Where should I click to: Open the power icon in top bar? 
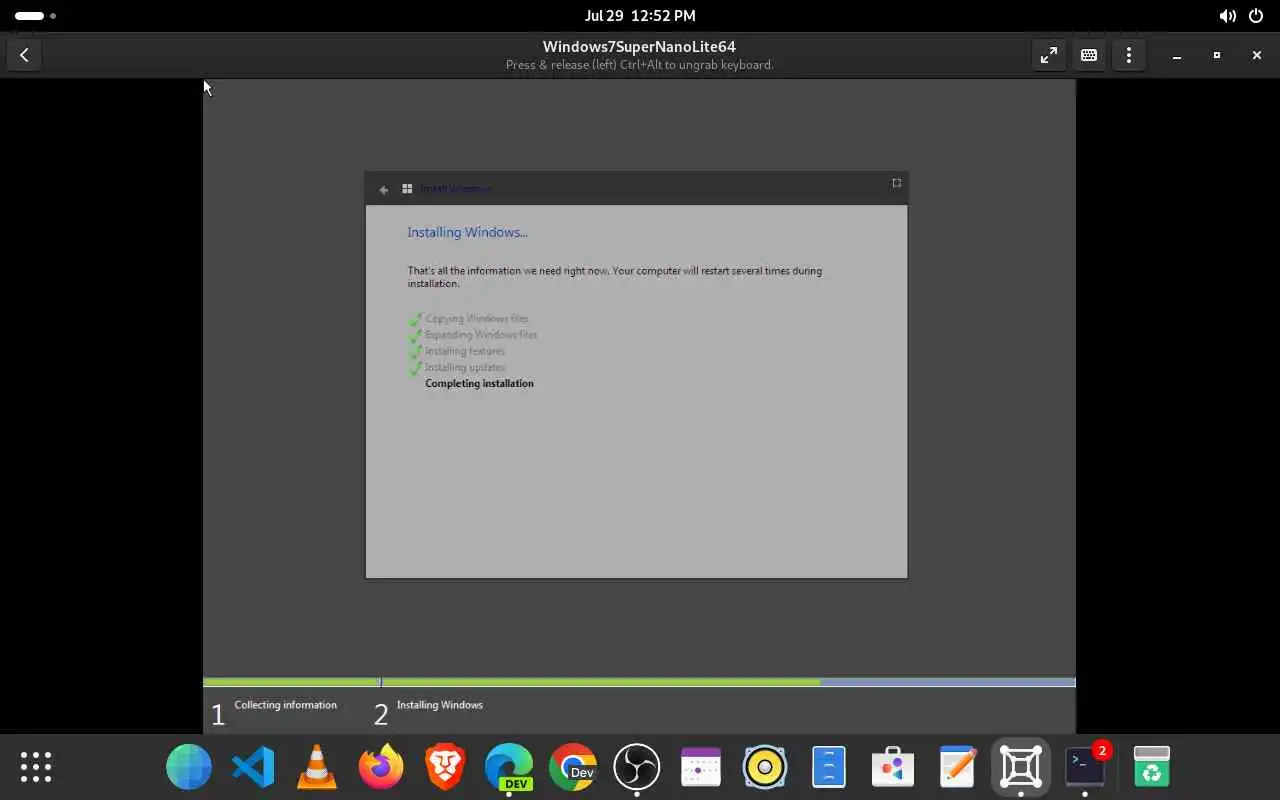click(1256, 16)
